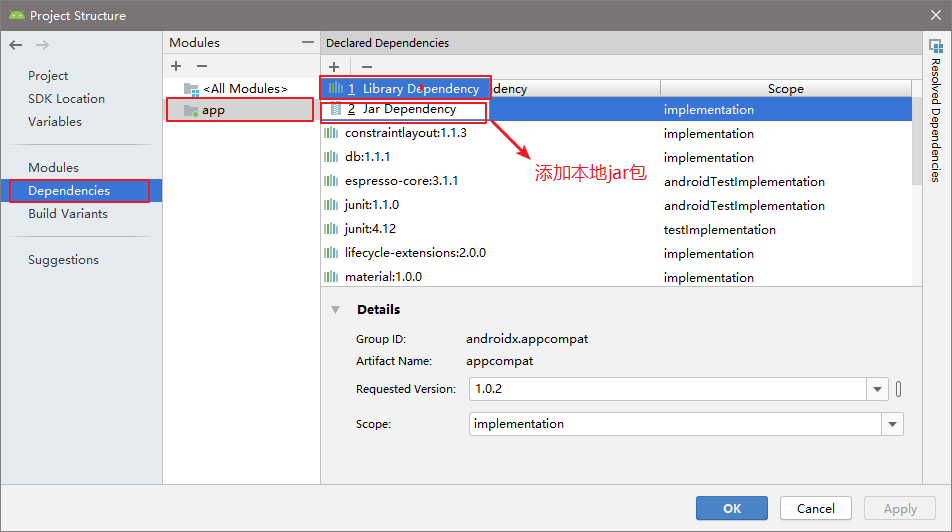
Task: Select the espresso-core:3.1.1 row
Action: pos(616,182)
